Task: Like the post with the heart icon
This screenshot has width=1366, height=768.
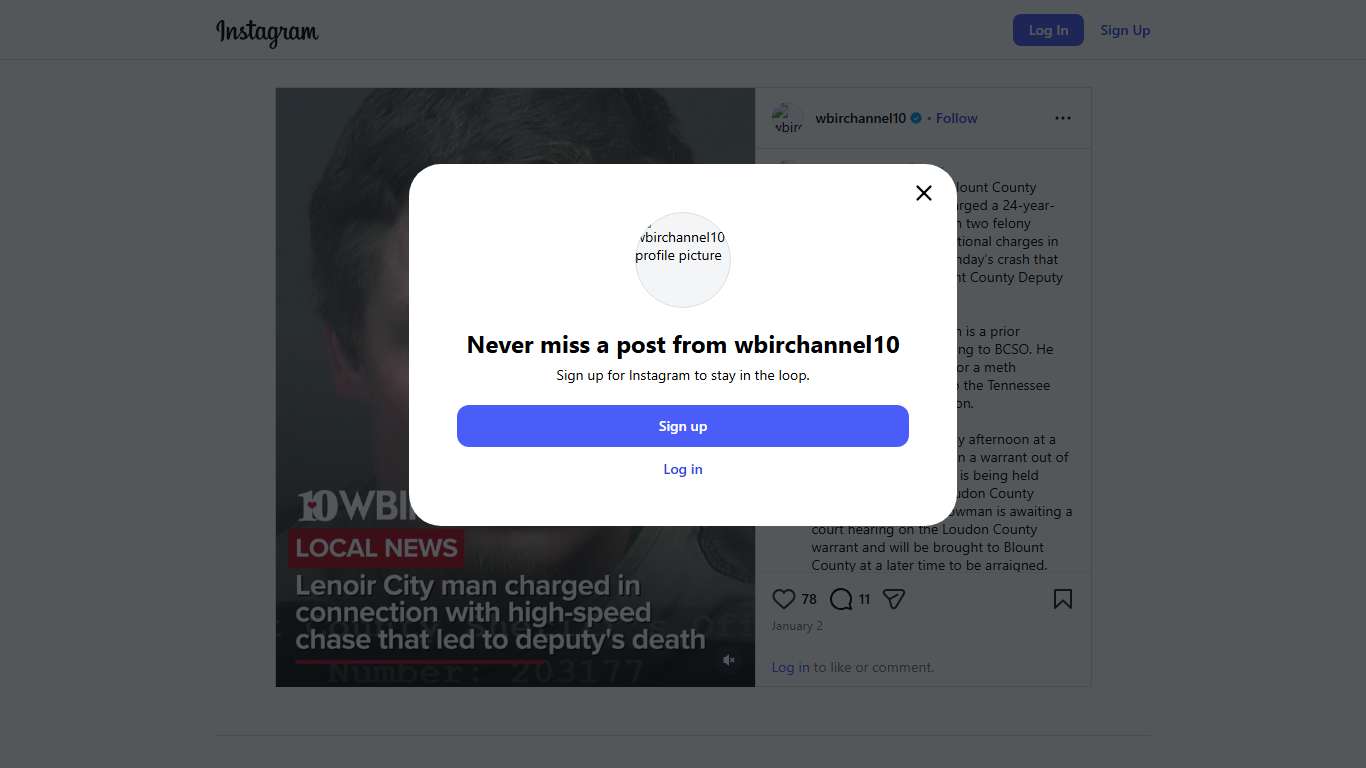Action: click(784, 599)
